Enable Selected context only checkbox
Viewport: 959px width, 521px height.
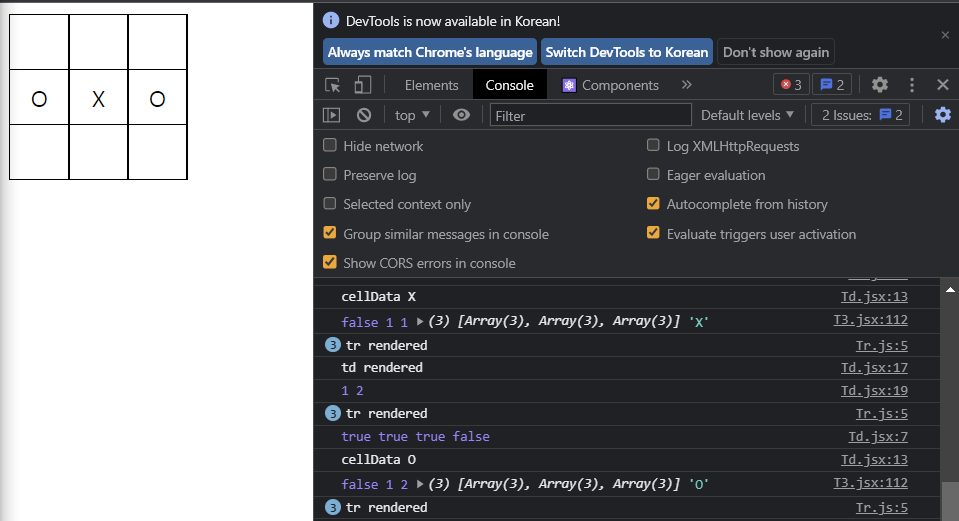click(330, 203)
